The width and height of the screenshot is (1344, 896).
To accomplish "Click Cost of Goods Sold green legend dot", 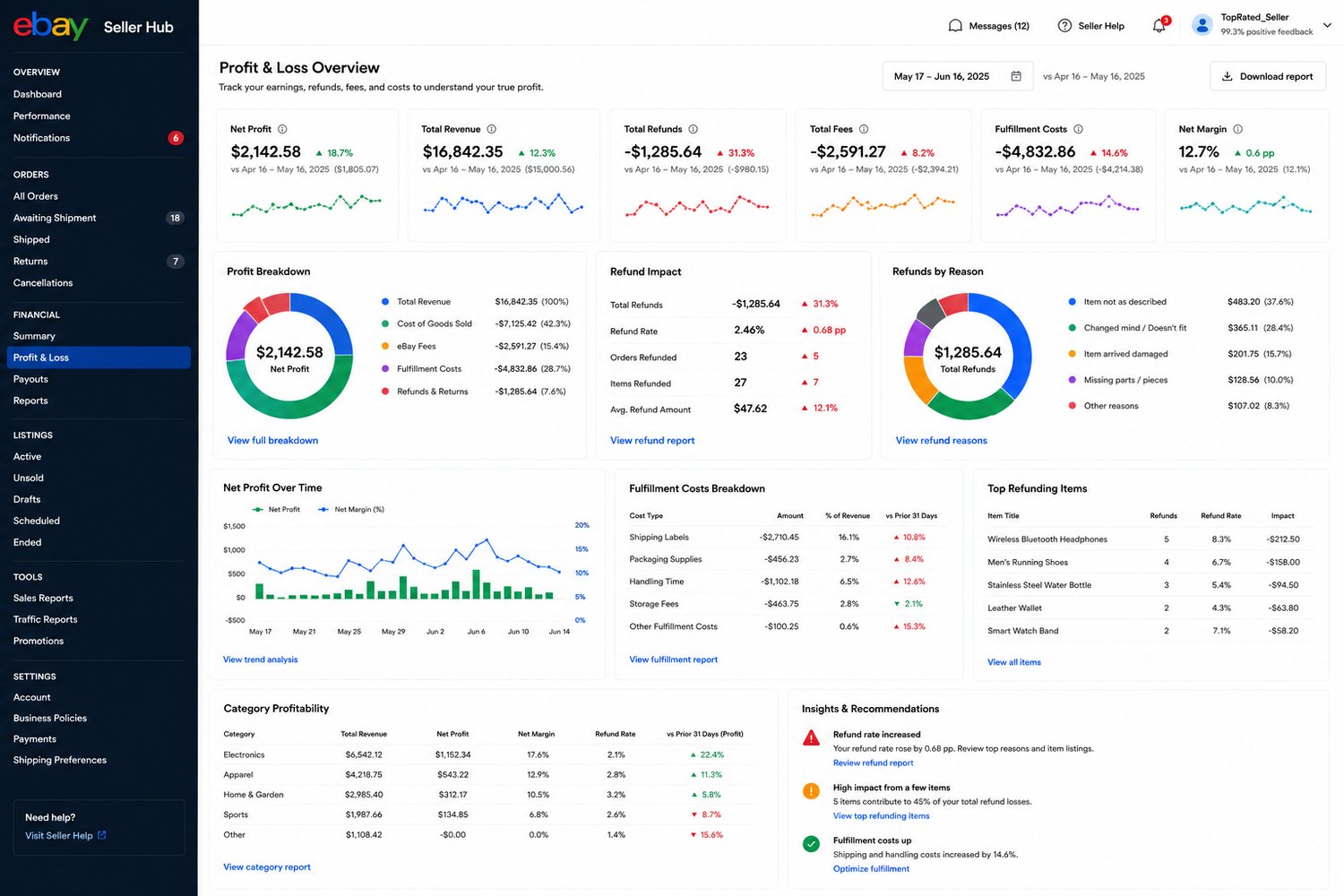I will pos(385,323).
